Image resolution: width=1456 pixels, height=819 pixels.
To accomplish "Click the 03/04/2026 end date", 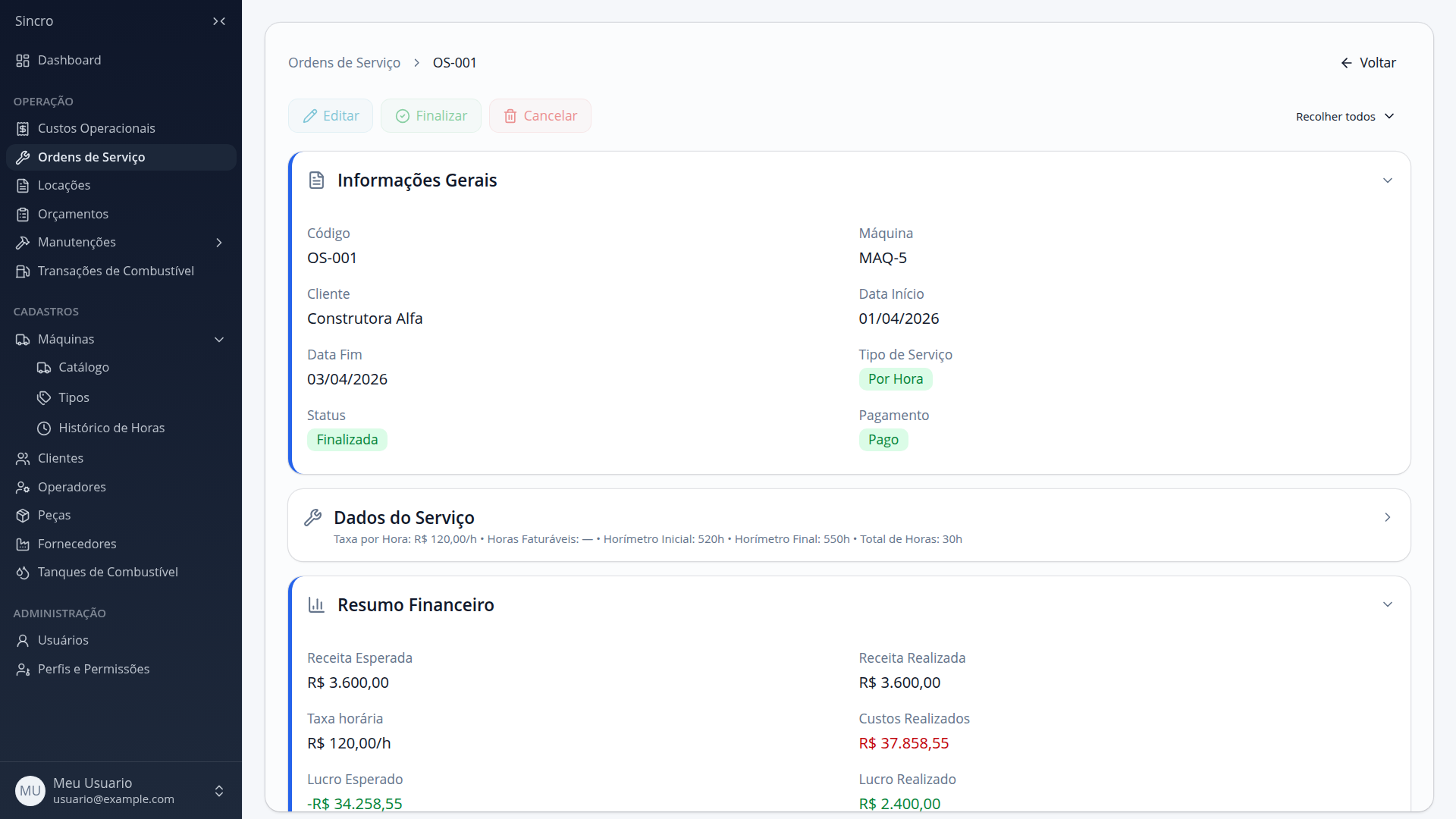I will click(x=347, y=379).
